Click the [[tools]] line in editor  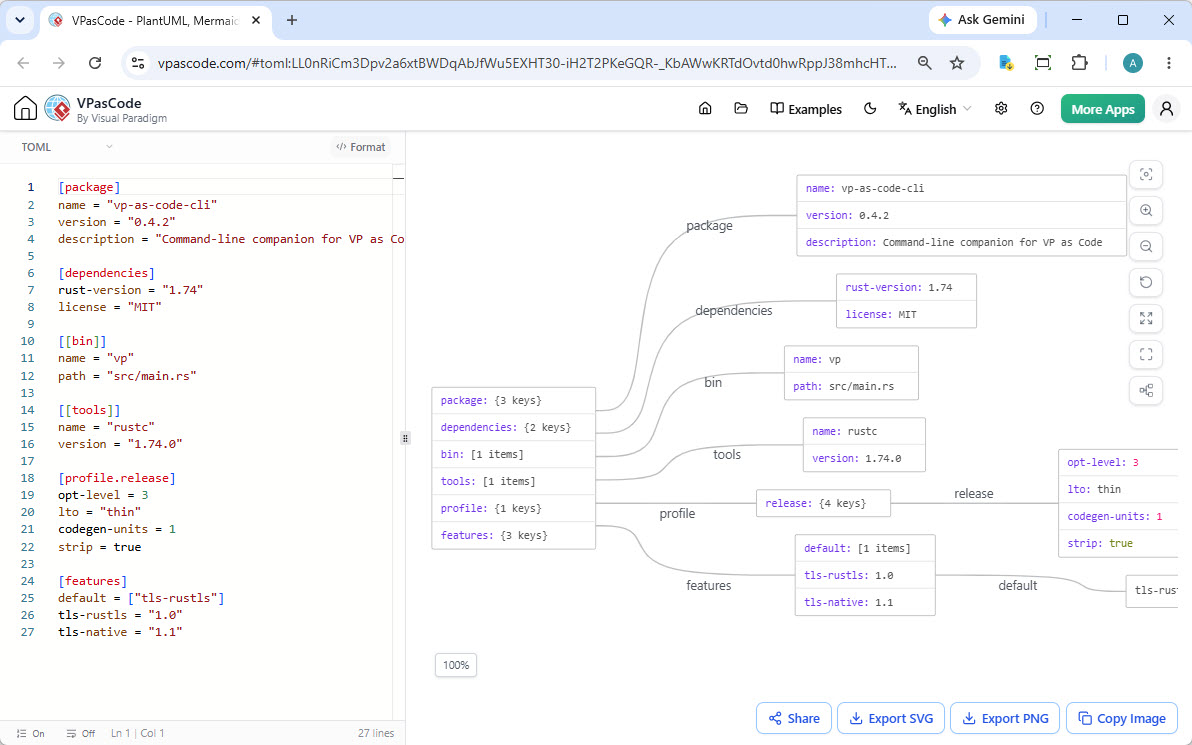point(89,410)
